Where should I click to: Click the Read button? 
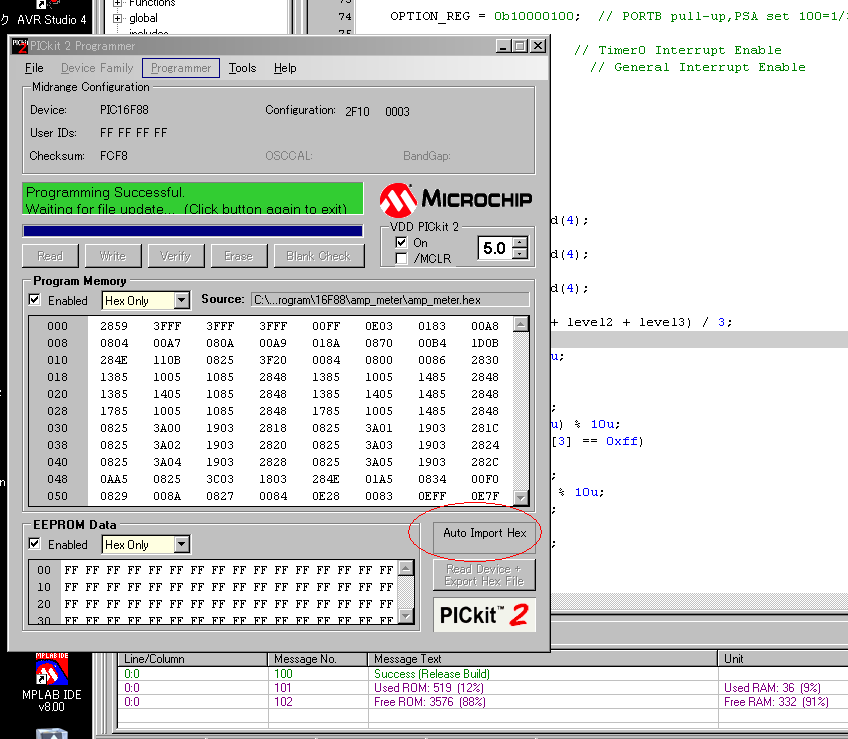pyautogui.click(x=50, y=256)
